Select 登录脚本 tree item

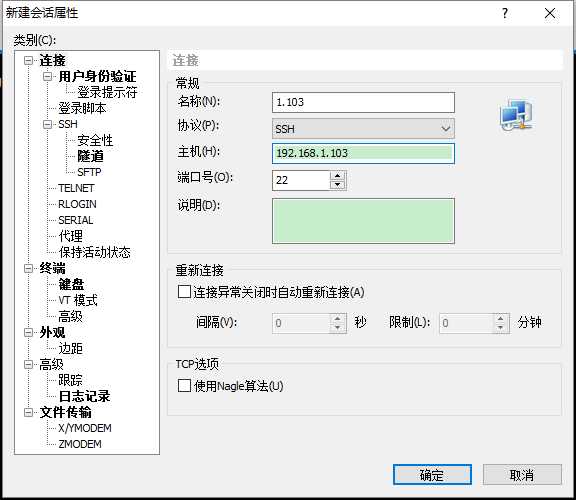(x=82, y=108)
